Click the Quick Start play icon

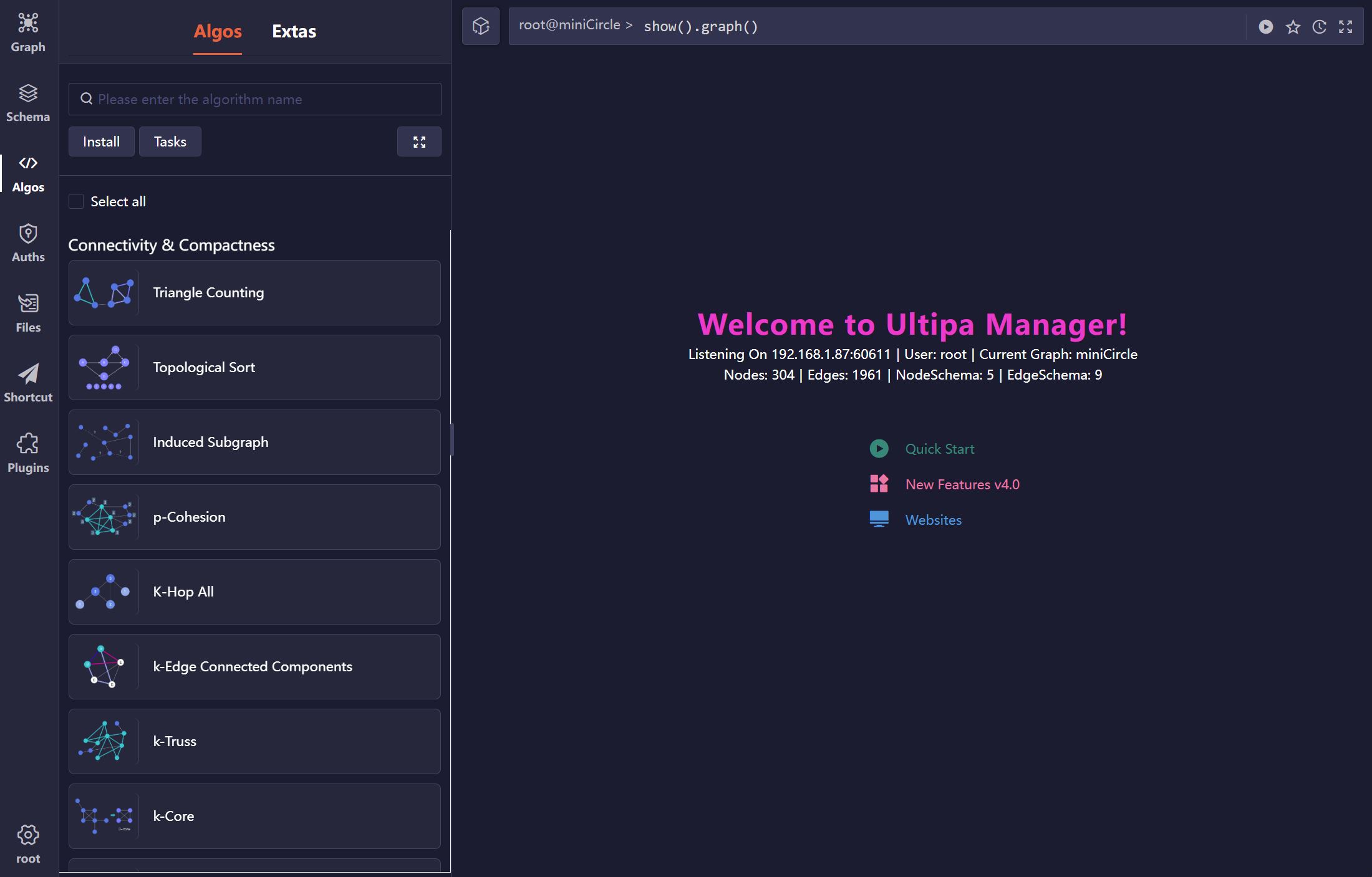[879, 448]
